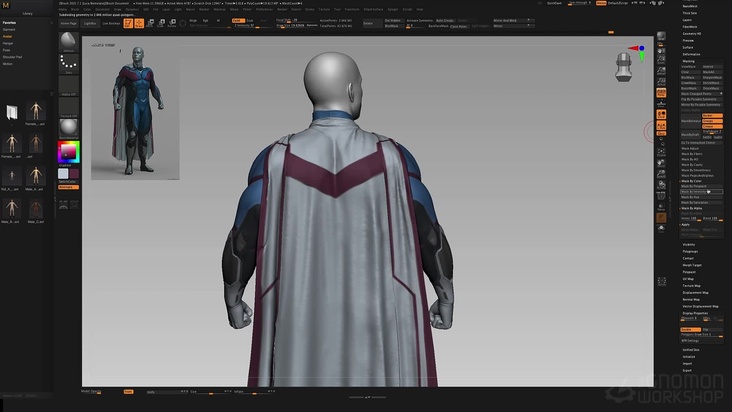The height and width of the screenshot is (412, 732).
Task: Open the folder icon in Library
Action: pos(12,112)
